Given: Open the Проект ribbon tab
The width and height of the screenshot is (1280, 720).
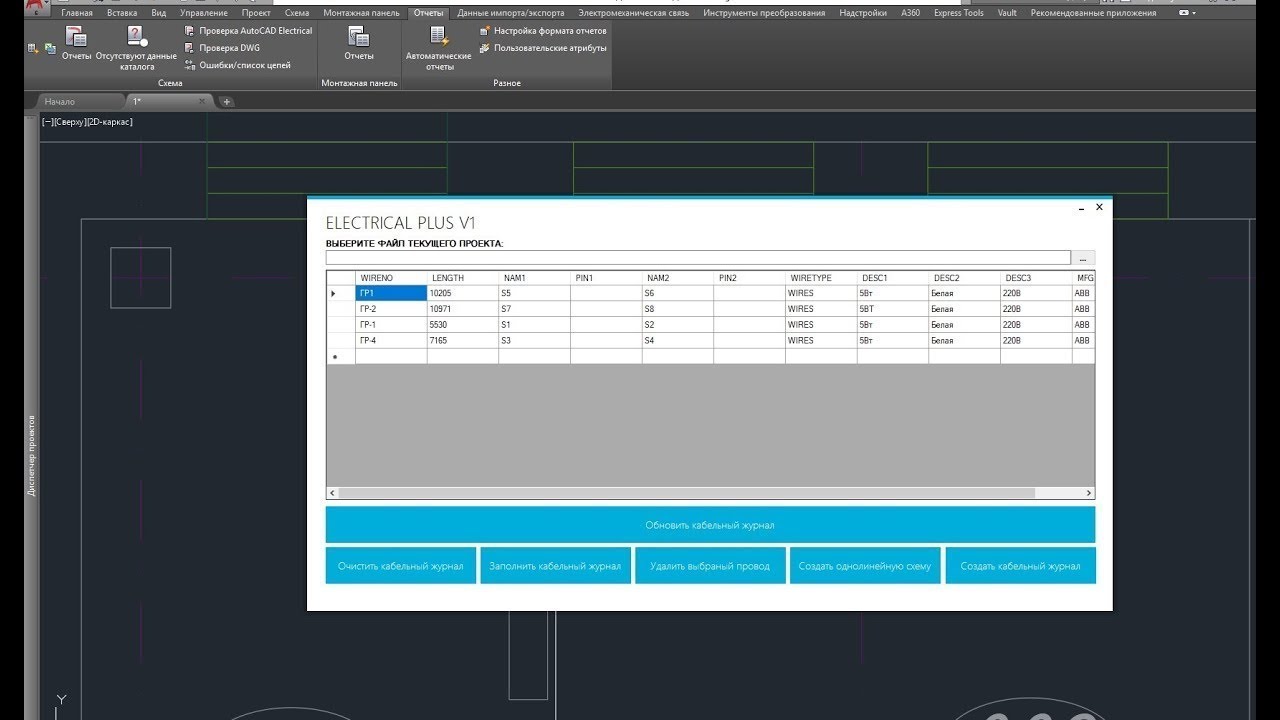Looking at the screenshot, I should (256, 13).
